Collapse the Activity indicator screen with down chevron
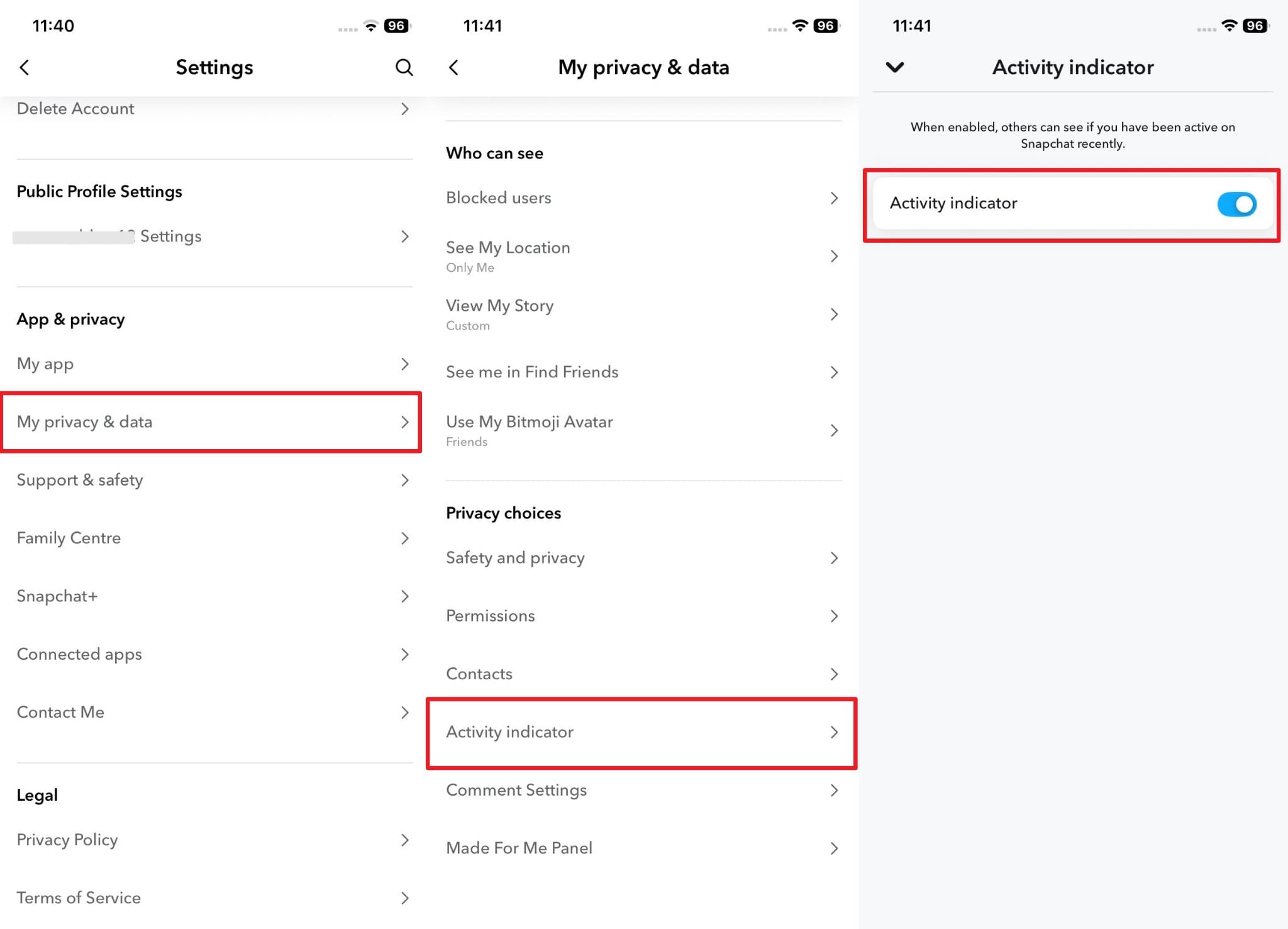 click(x=896, y=67)
